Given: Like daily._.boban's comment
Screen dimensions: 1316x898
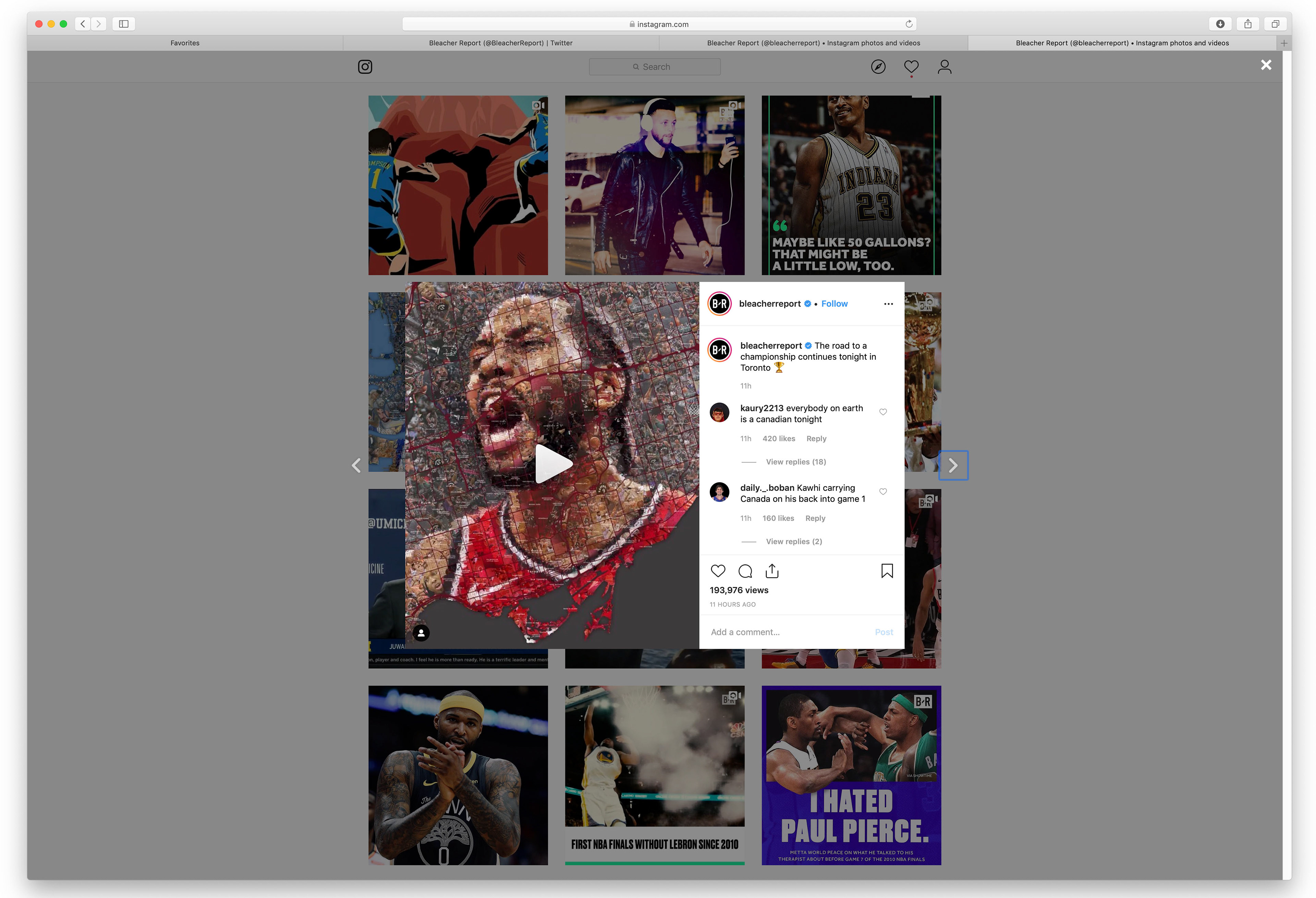Looking at the screenshot, I should coord(883,492).
